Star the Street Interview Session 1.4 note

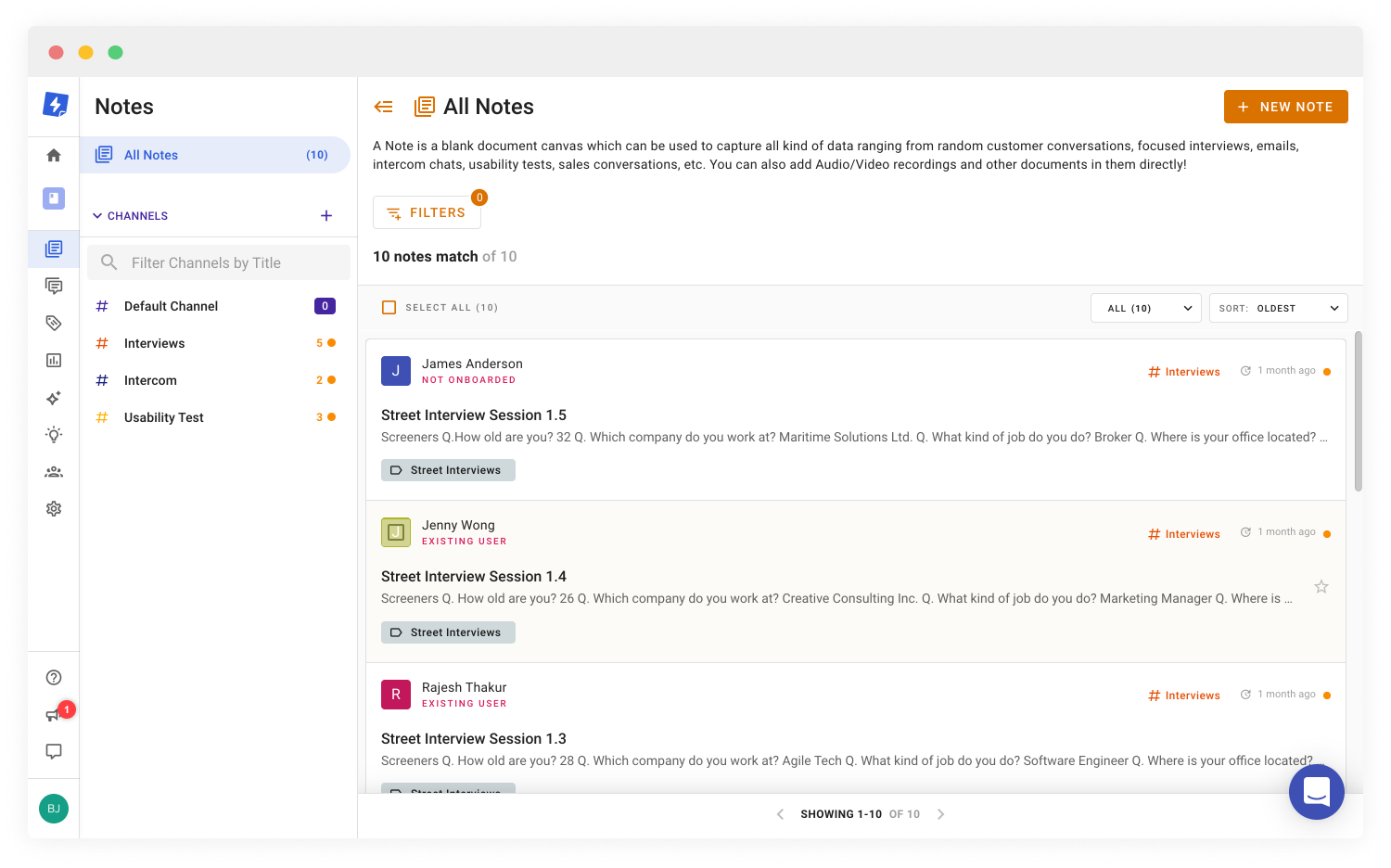coord(1321,586)
